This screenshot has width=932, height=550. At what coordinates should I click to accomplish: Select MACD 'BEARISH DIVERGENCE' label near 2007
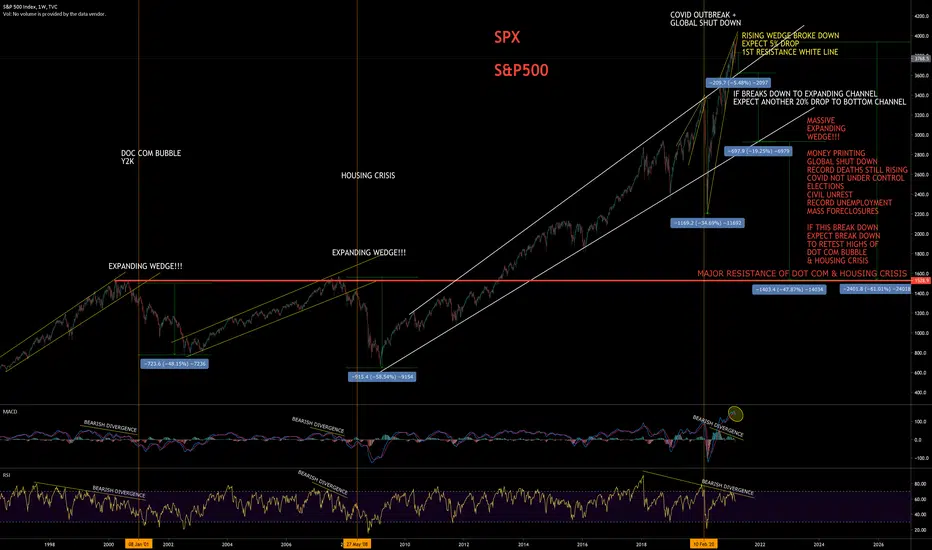pyautogui.click(x=318, y=425)
